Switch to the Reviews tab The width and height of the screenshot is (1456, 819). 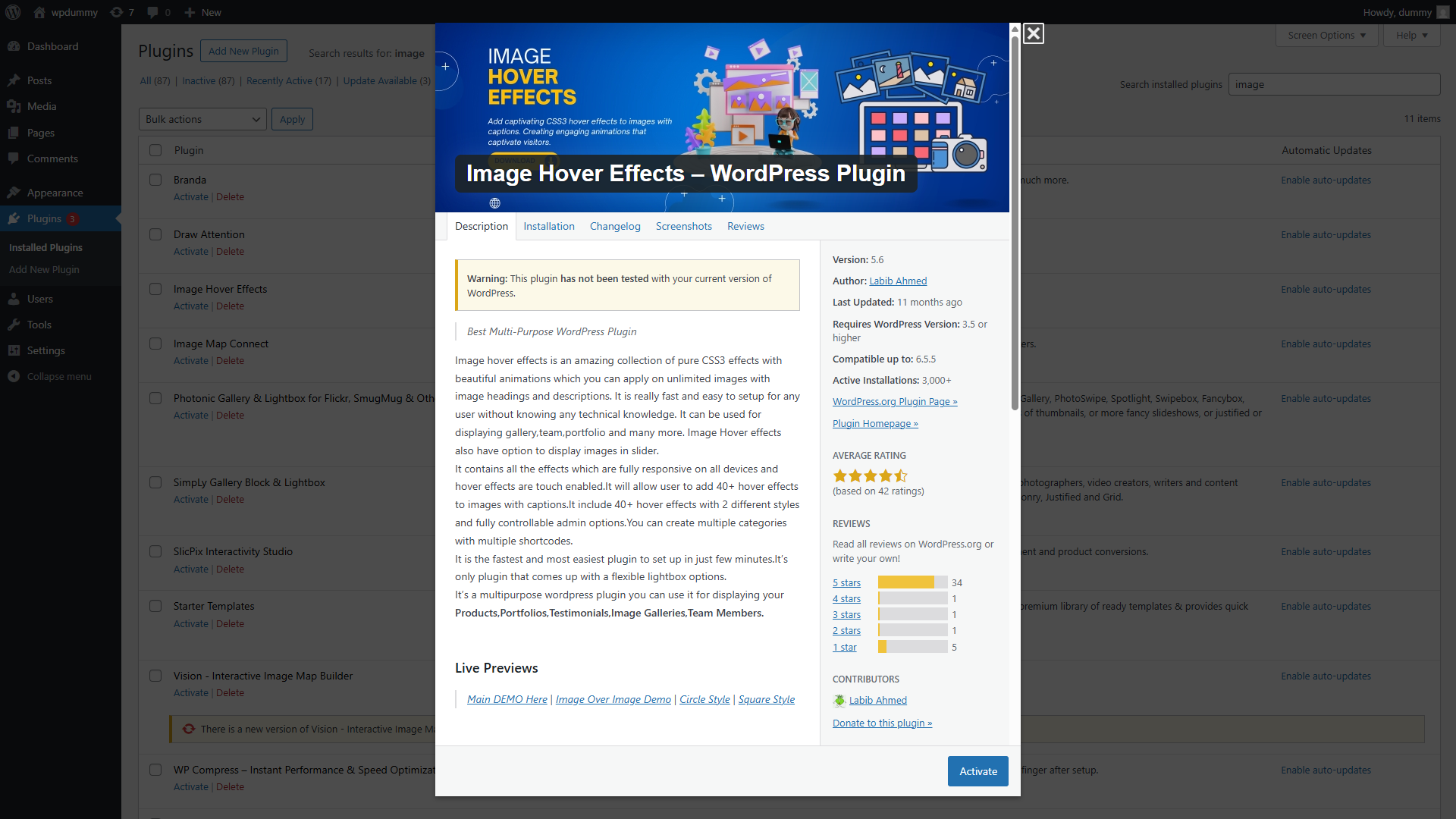[745, 226]
